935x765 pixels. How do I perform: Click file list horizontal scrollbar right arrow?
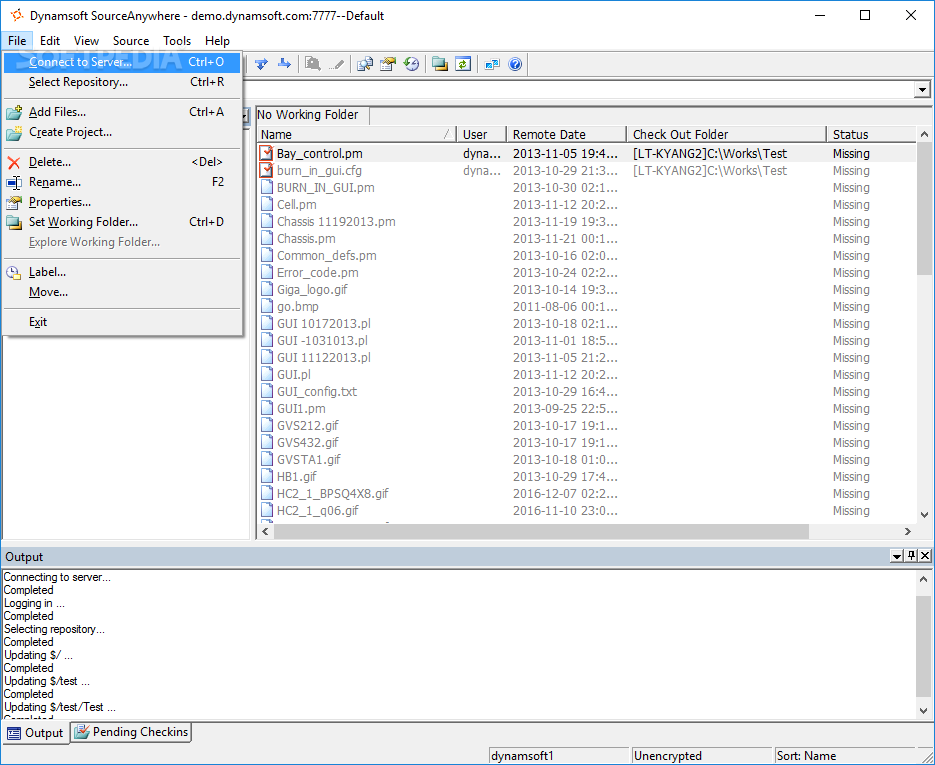(908, 531)
